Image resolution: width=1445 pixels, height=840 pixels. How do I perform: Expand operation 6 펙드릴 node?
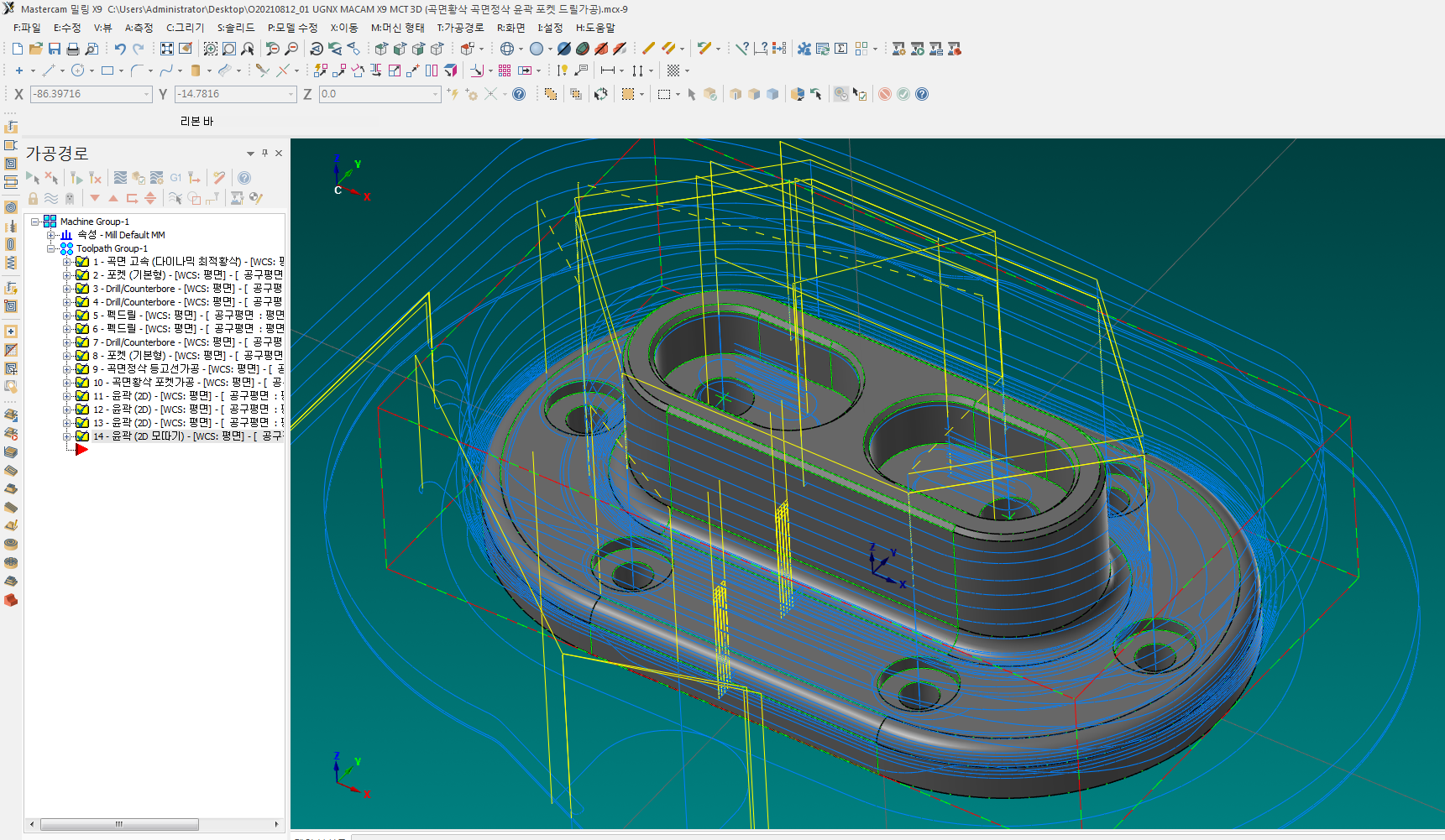pyautogui.click(x=66, y=329)
